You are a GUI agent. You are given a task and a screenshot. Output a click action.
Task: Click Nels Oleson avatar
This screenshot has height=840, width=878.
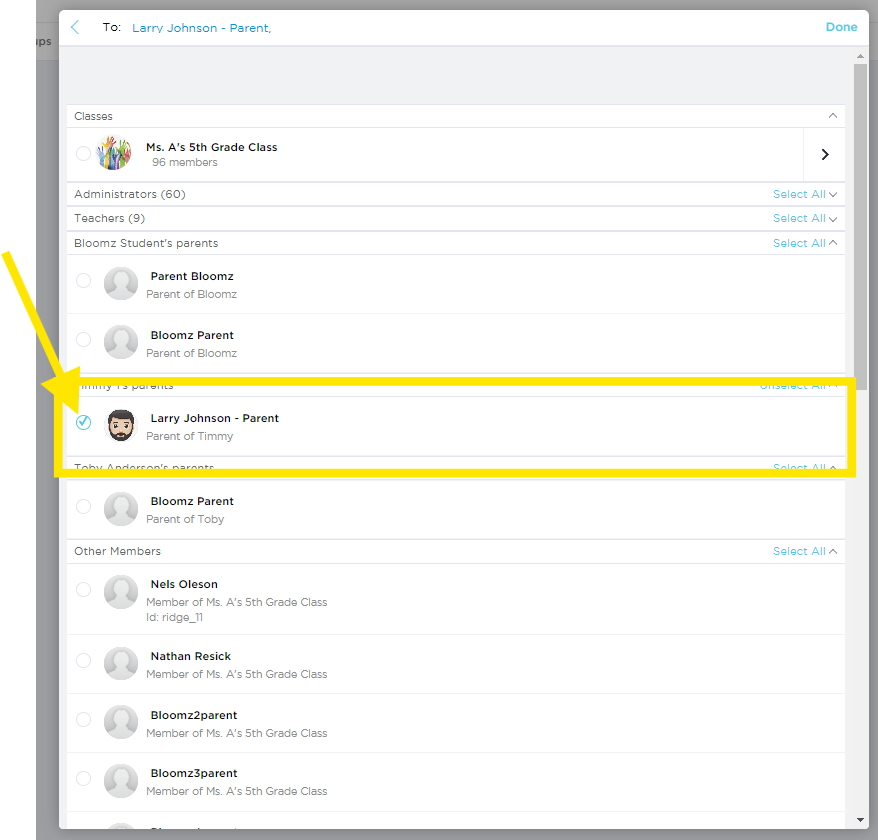[x=121, y=592]
